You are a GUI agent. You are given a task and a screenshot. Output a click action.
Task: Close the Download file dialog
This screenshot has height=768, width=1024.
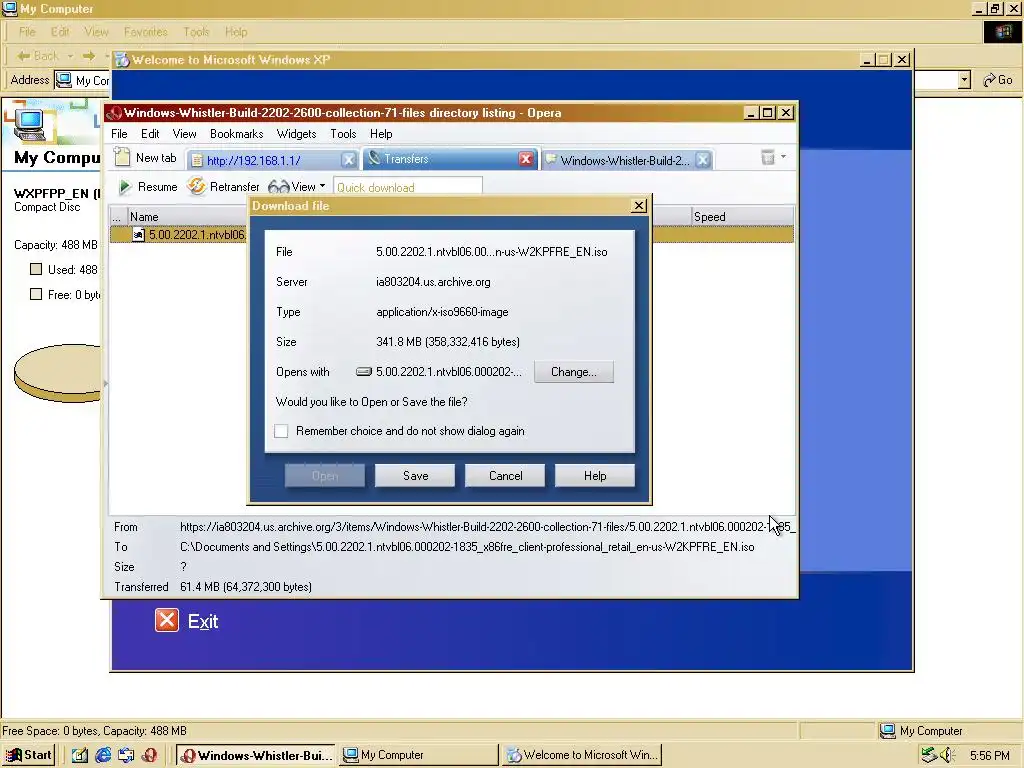point(639,206)
